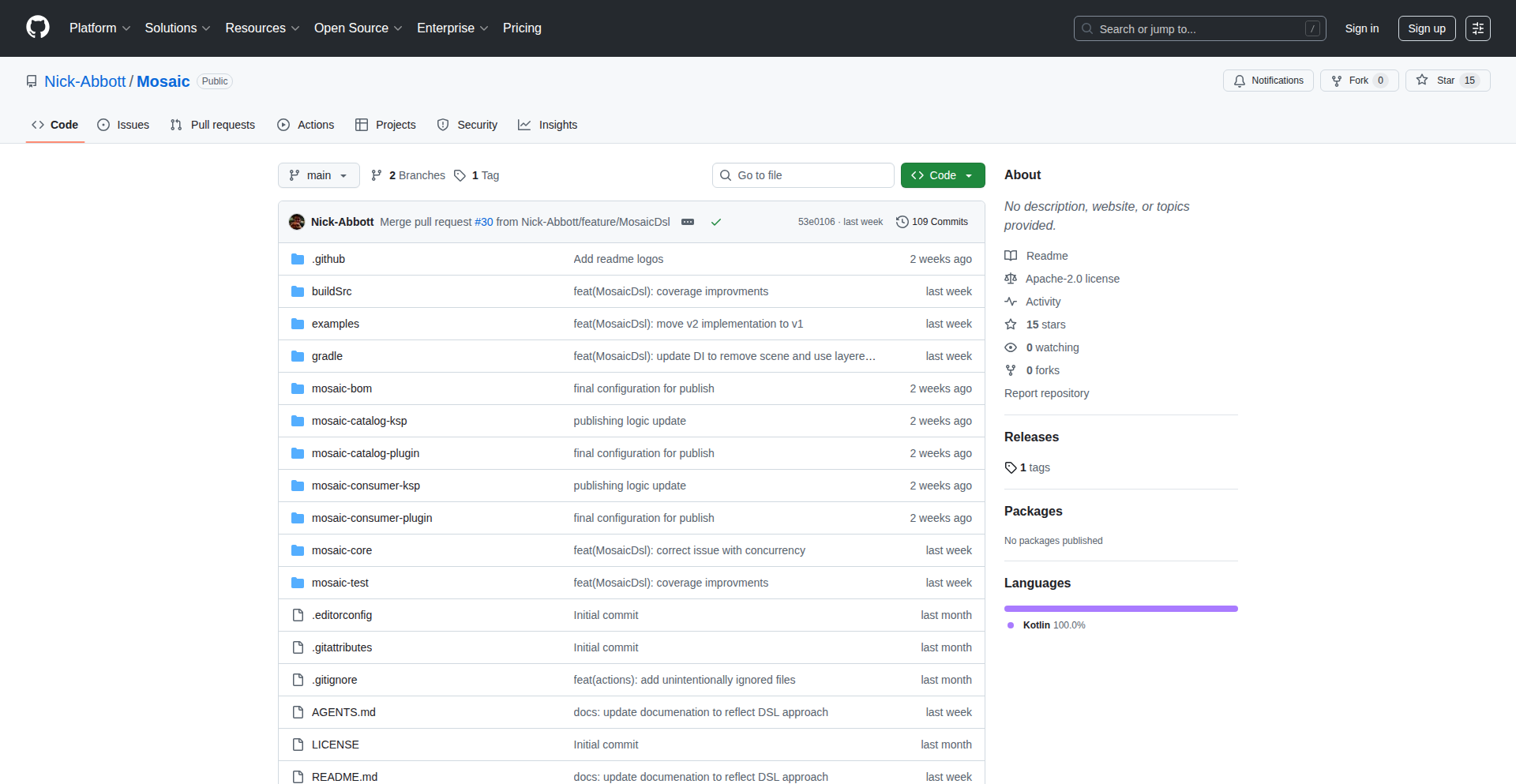Fork the Mosaic repository

pyautogui.click(x=1359, y=81)
